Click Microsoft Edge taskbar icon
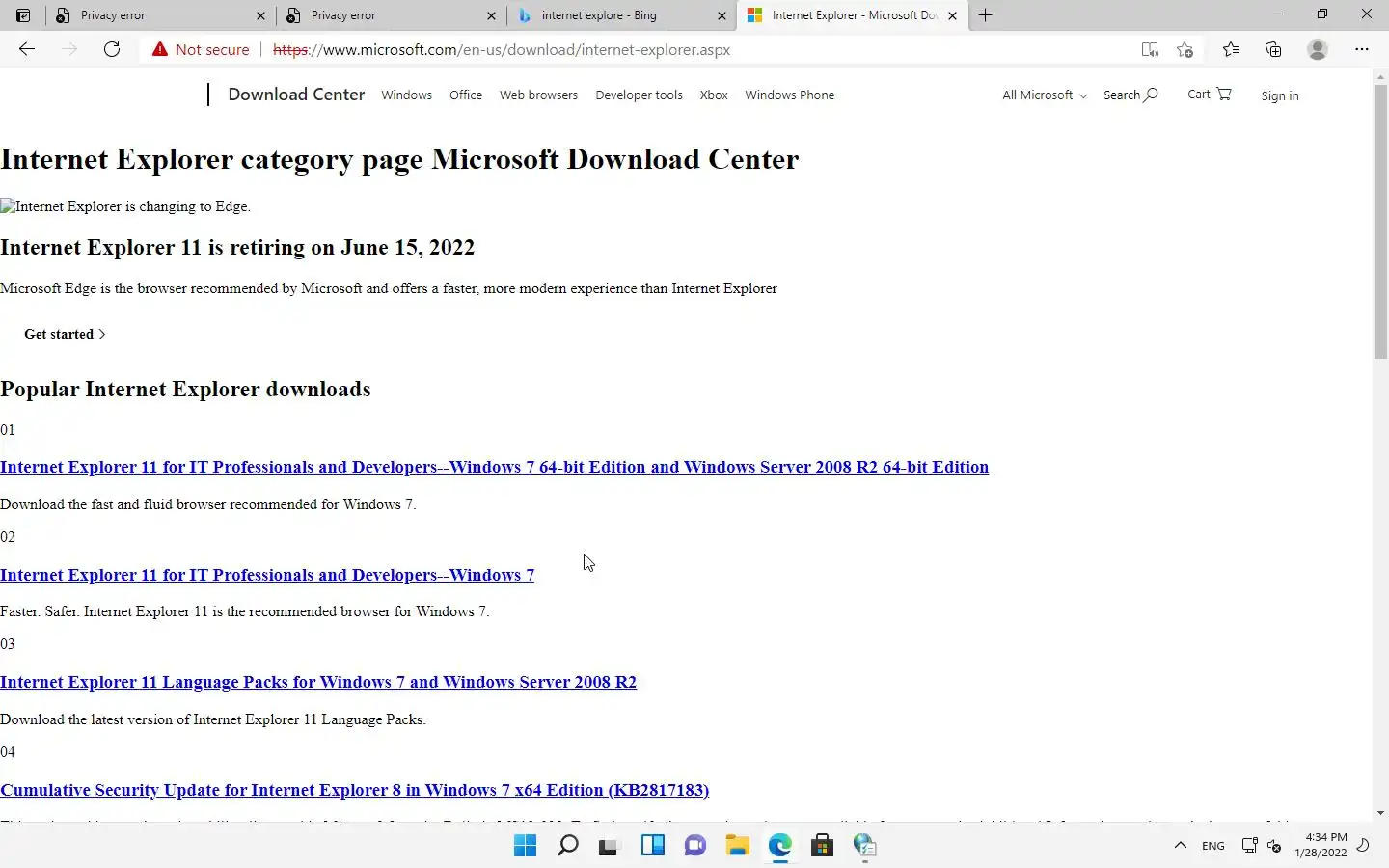Screen dimensions: 1389x868 point(779,846)
